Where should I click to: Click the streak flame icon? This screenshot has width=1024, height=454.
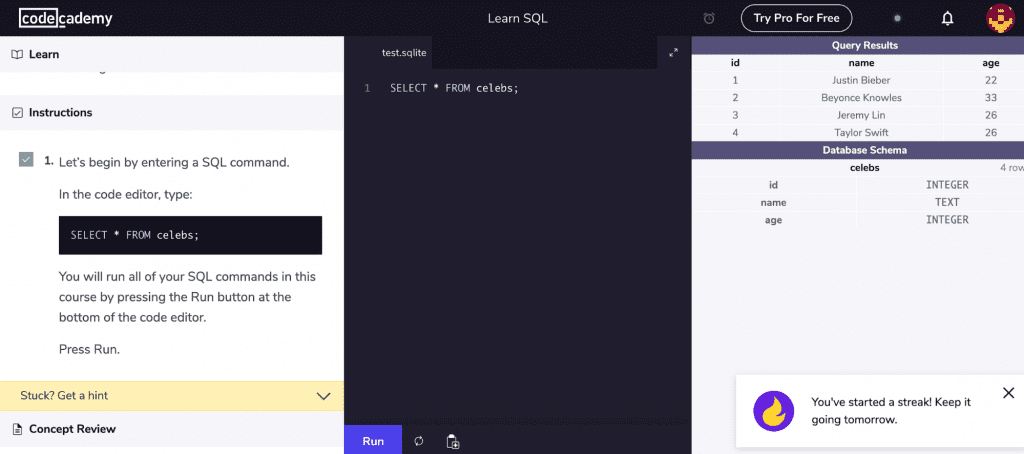pyautogui.click(x=773, y=412)
